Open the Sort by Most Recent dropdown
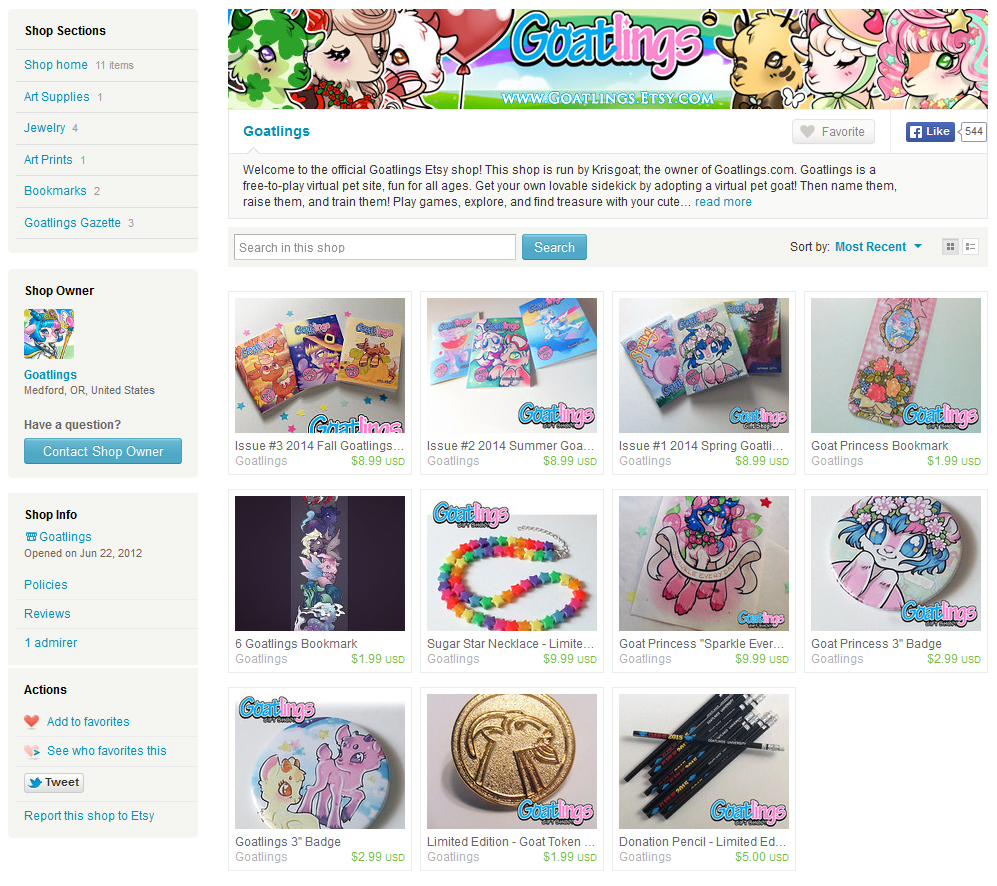 pyautogui.click(x=877, y=247)
